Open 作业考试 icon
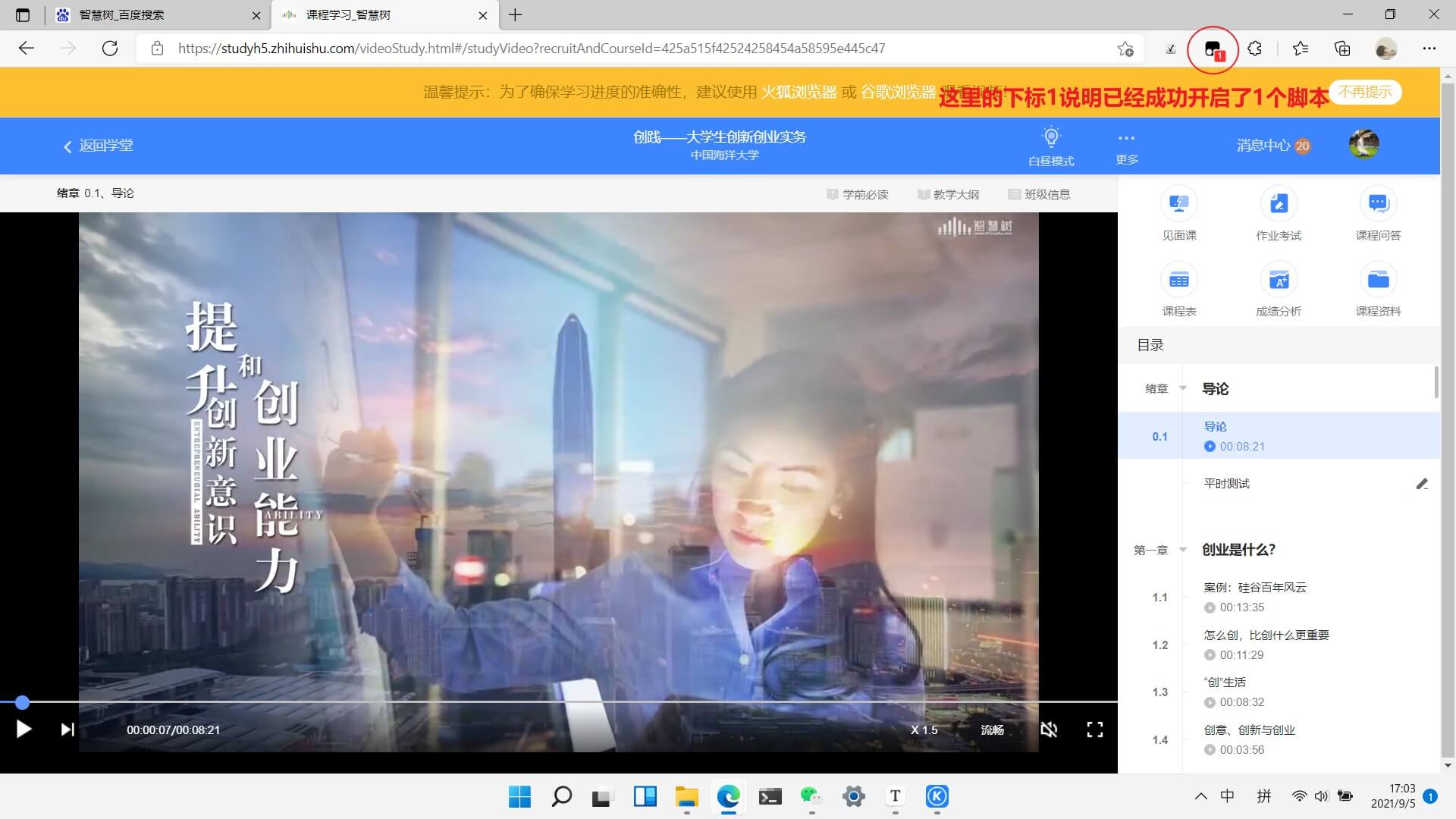 pos(1279,203)
